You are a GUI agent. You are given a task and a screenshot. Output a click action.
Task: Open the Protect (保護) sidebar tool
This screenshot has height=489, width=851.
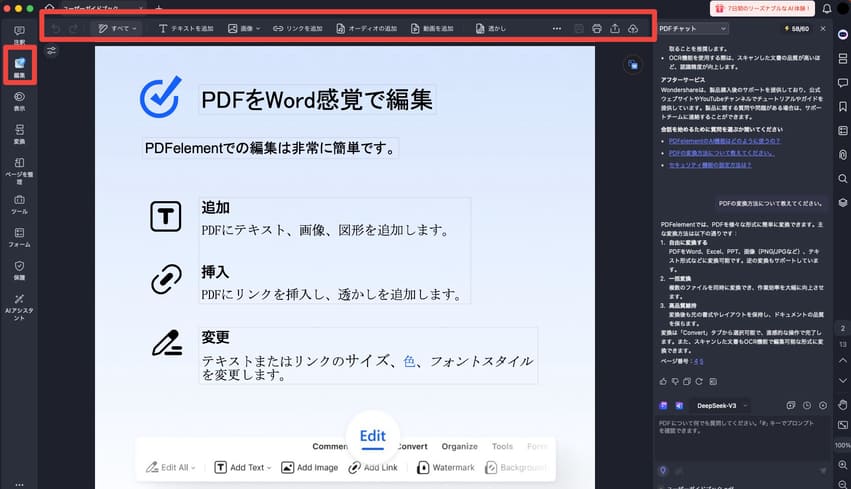(x=19, y=270)
